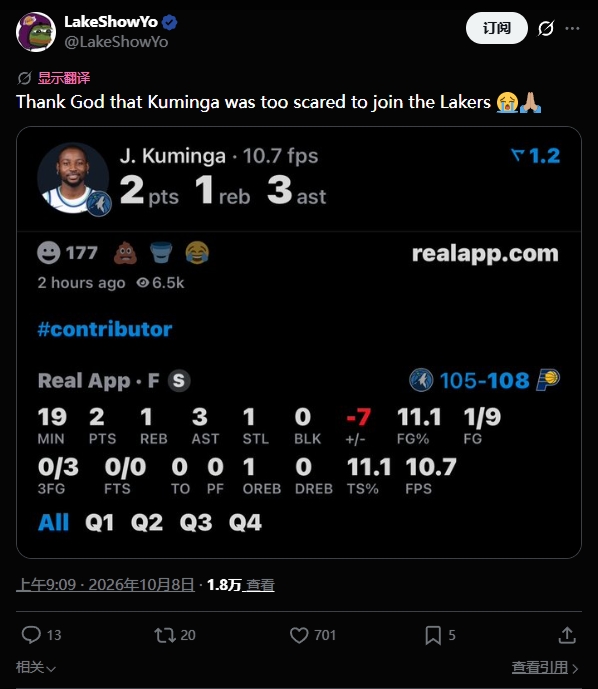Click the laughing-crying emoji reaction

[197, 253]
